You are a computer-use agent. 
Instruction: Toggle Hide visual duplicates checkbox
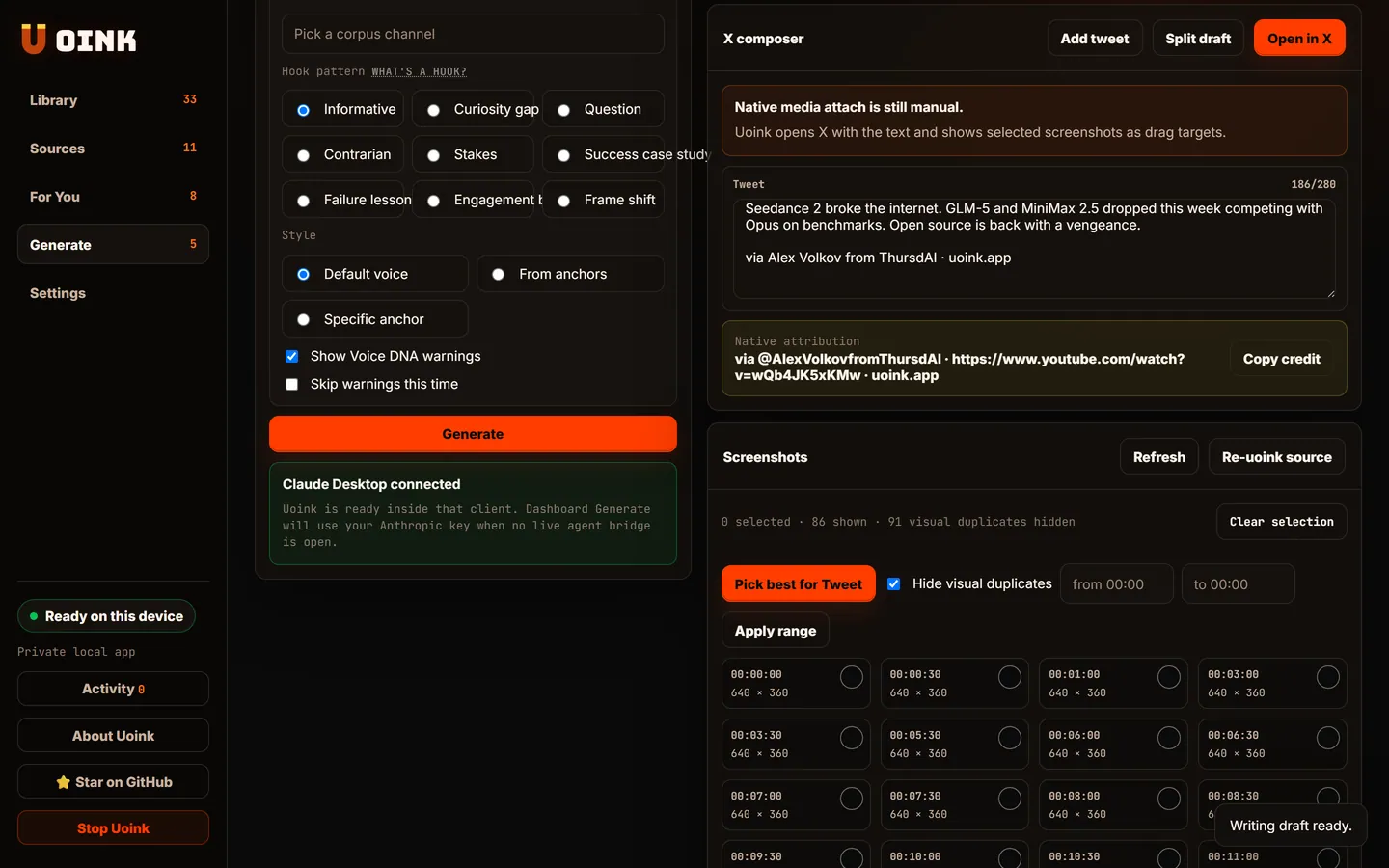(x=893, y=583)
